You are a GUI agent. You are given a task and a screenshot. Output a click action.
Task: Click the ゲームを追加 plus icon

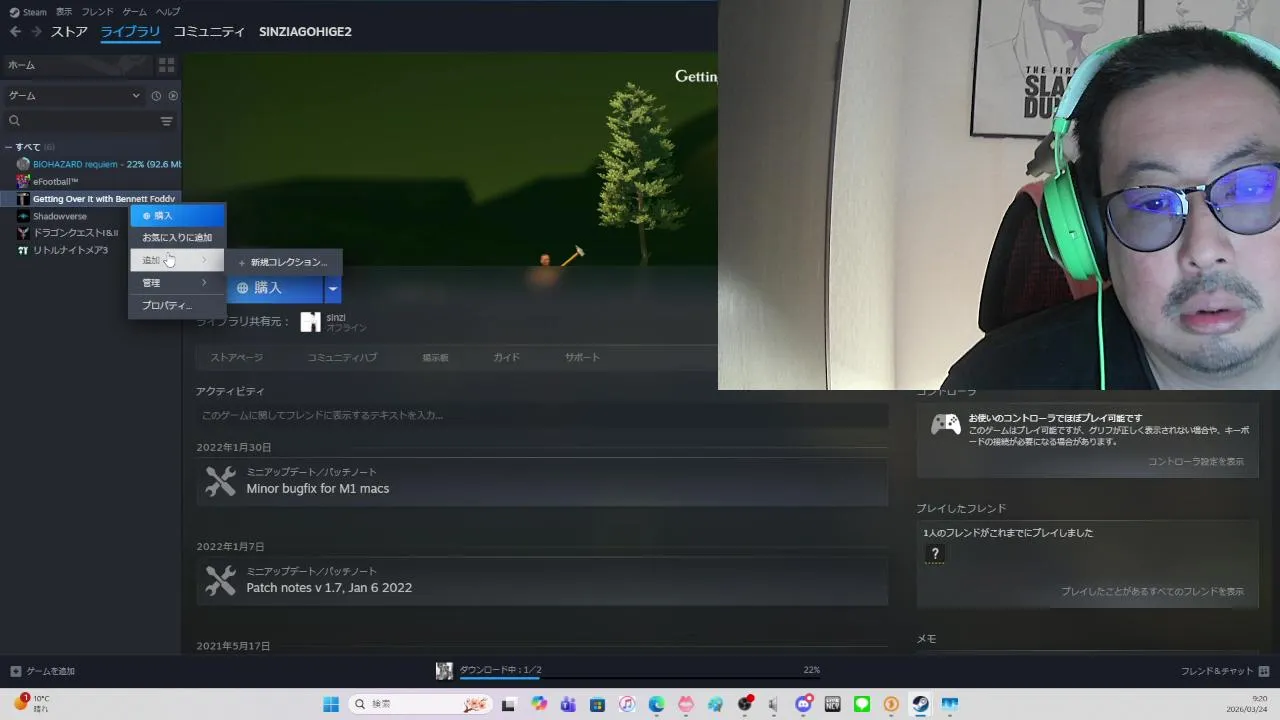(x=15, y=671)
